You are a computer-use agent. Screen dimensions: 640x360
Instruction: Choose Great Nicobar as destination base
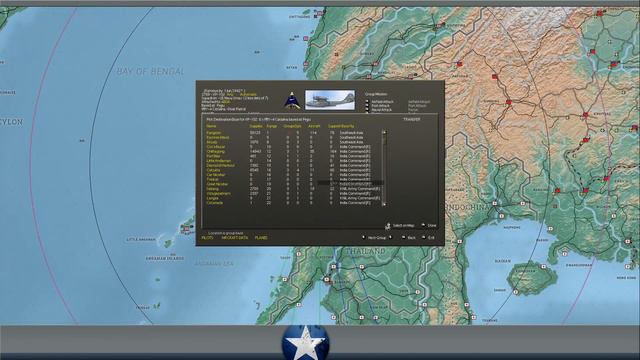pos(217,184)
